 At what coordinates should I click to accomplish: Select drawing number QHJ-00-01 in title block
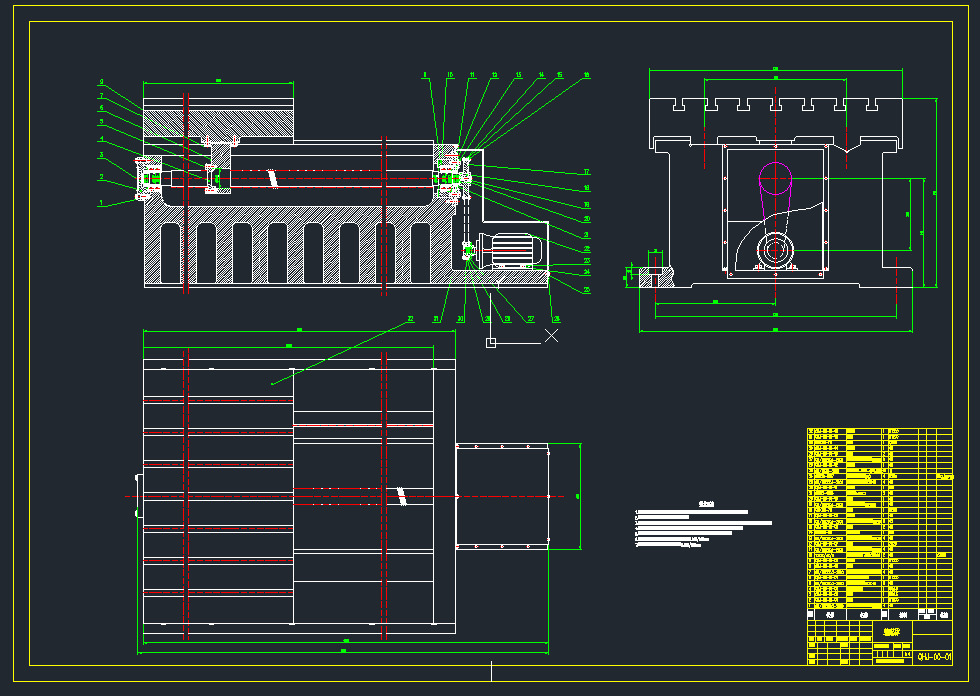point(934,657)
